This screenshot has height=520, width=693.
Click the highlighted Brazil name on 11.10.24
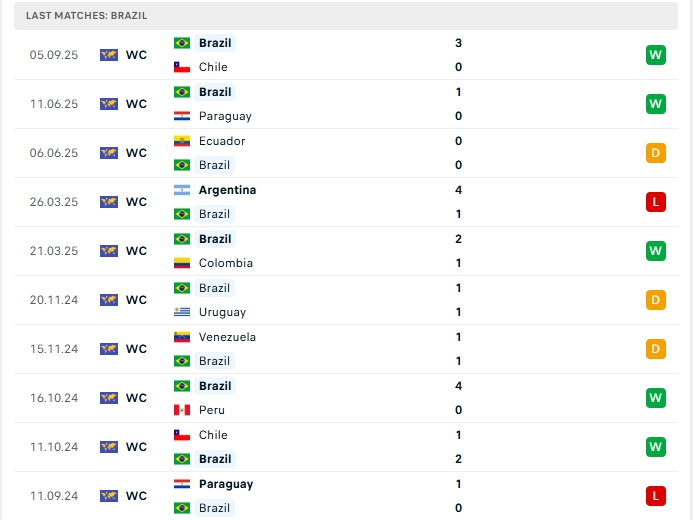(x=215, y=459)
